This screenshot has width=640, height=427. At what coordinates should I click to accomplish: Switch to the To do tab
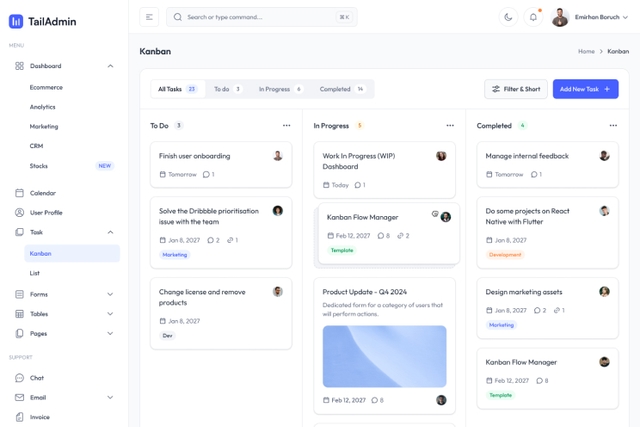coord(228,89)
